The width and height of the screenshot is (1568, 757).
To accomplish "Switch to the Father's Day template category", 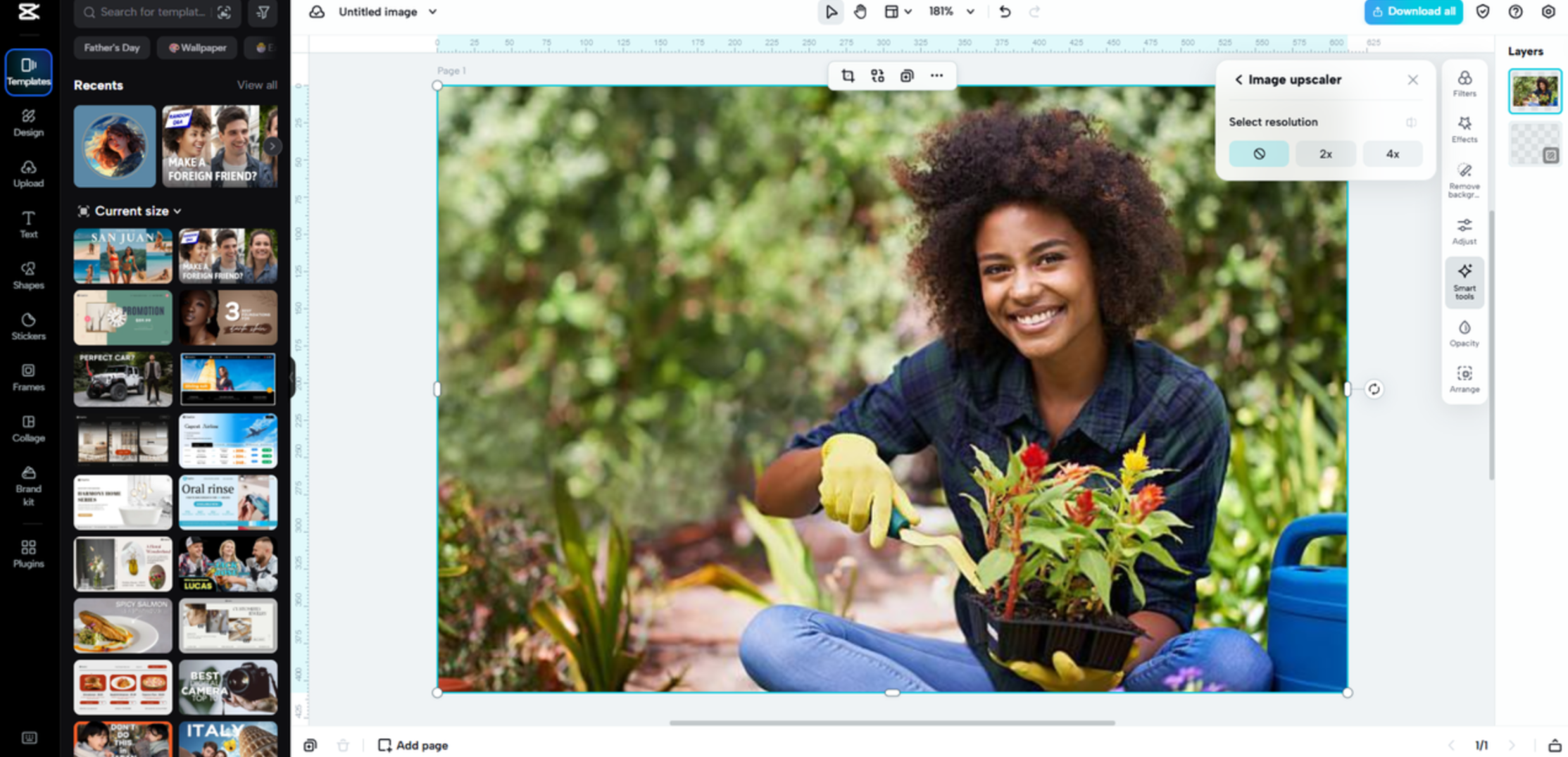I will pyautogui.click(x=111, y=47).
